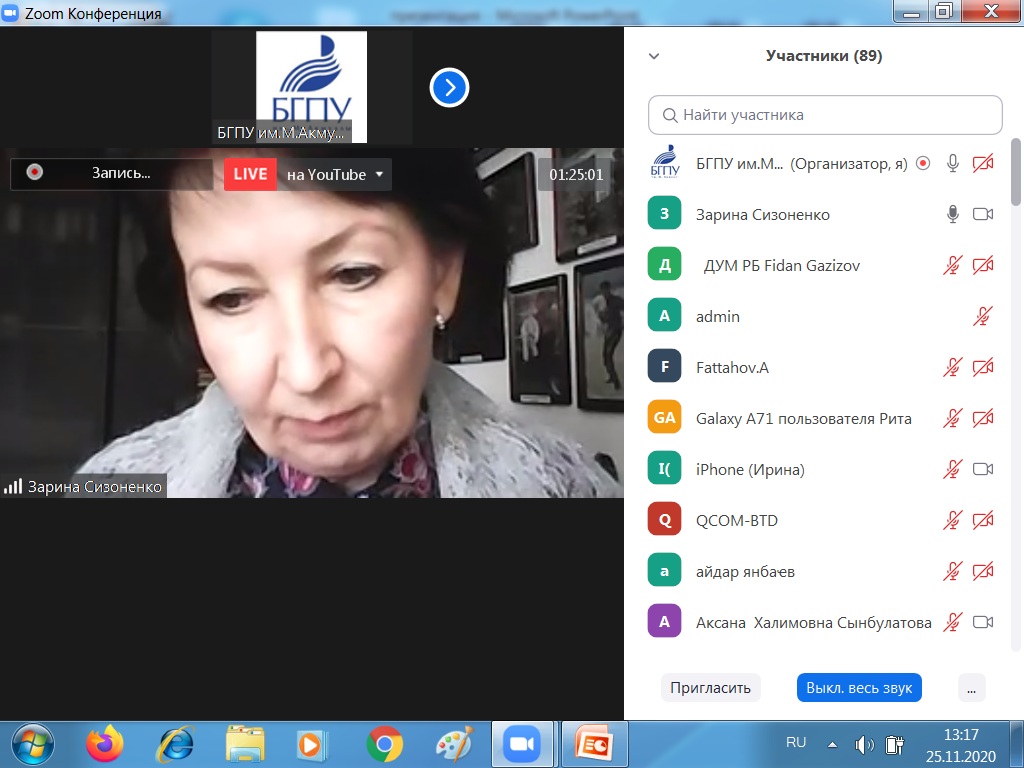Image resolution: width=1024 pixels, height=768 pixels.
Task: Open the LIVE на YouTube dropdown
Action: 378,174
